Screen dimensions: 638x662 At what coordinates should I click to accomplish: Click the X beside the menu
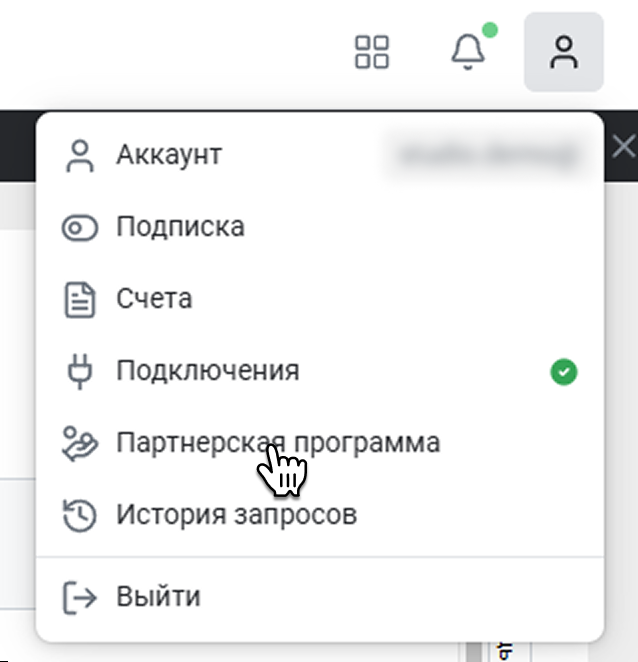(x=623, y=148)
